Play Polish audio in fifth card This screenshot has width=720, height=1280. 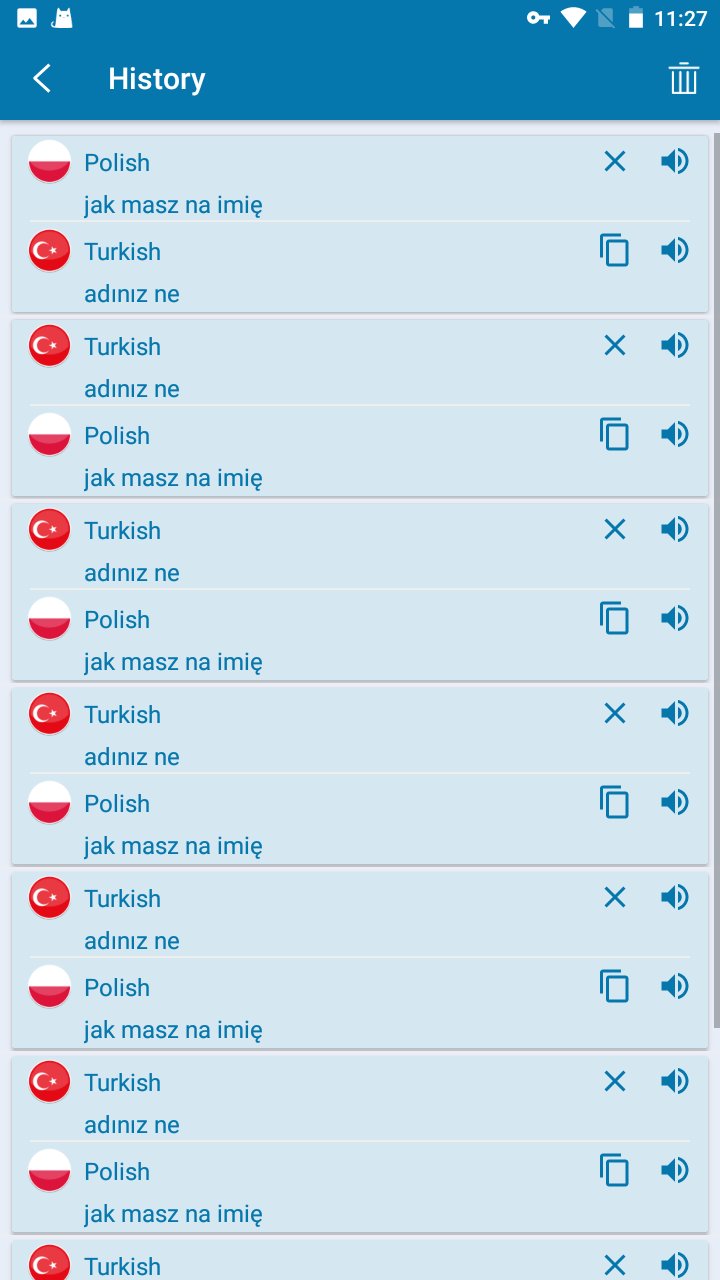[x=675, y=986]
